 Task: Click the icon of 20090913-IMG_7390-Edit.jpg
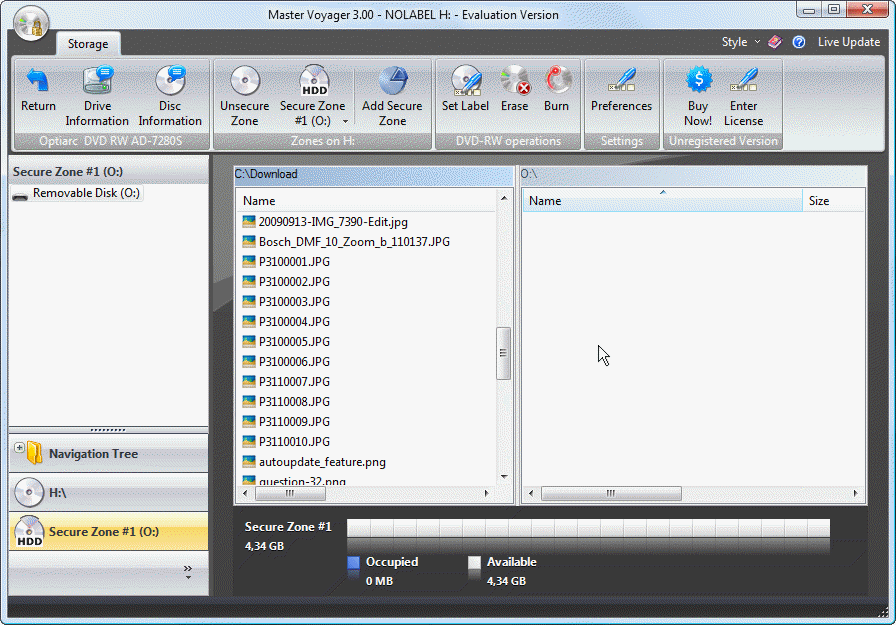(x=249, y=222)
